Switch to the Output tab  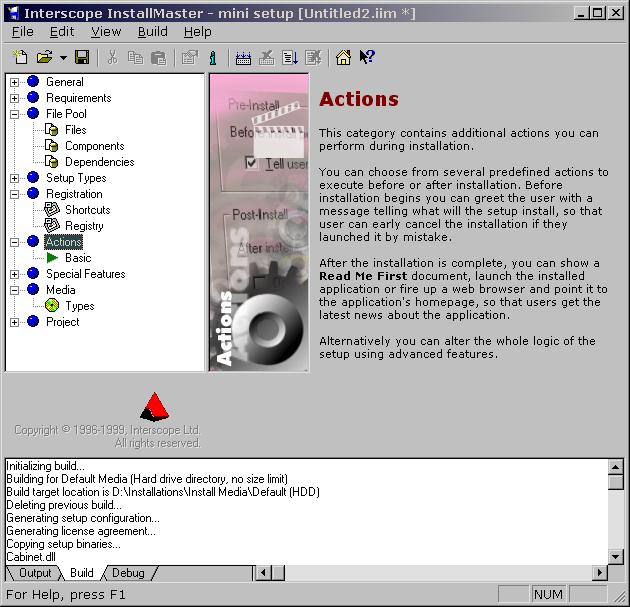[x=35, y=573]
